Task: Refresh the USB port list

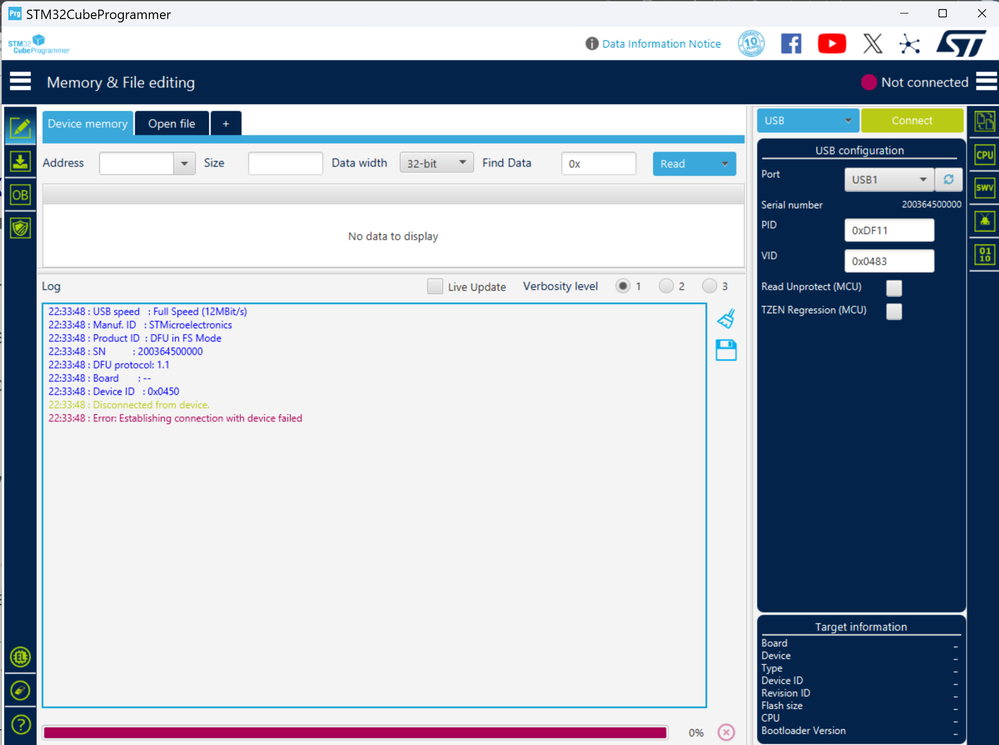Action: point(949,180)
